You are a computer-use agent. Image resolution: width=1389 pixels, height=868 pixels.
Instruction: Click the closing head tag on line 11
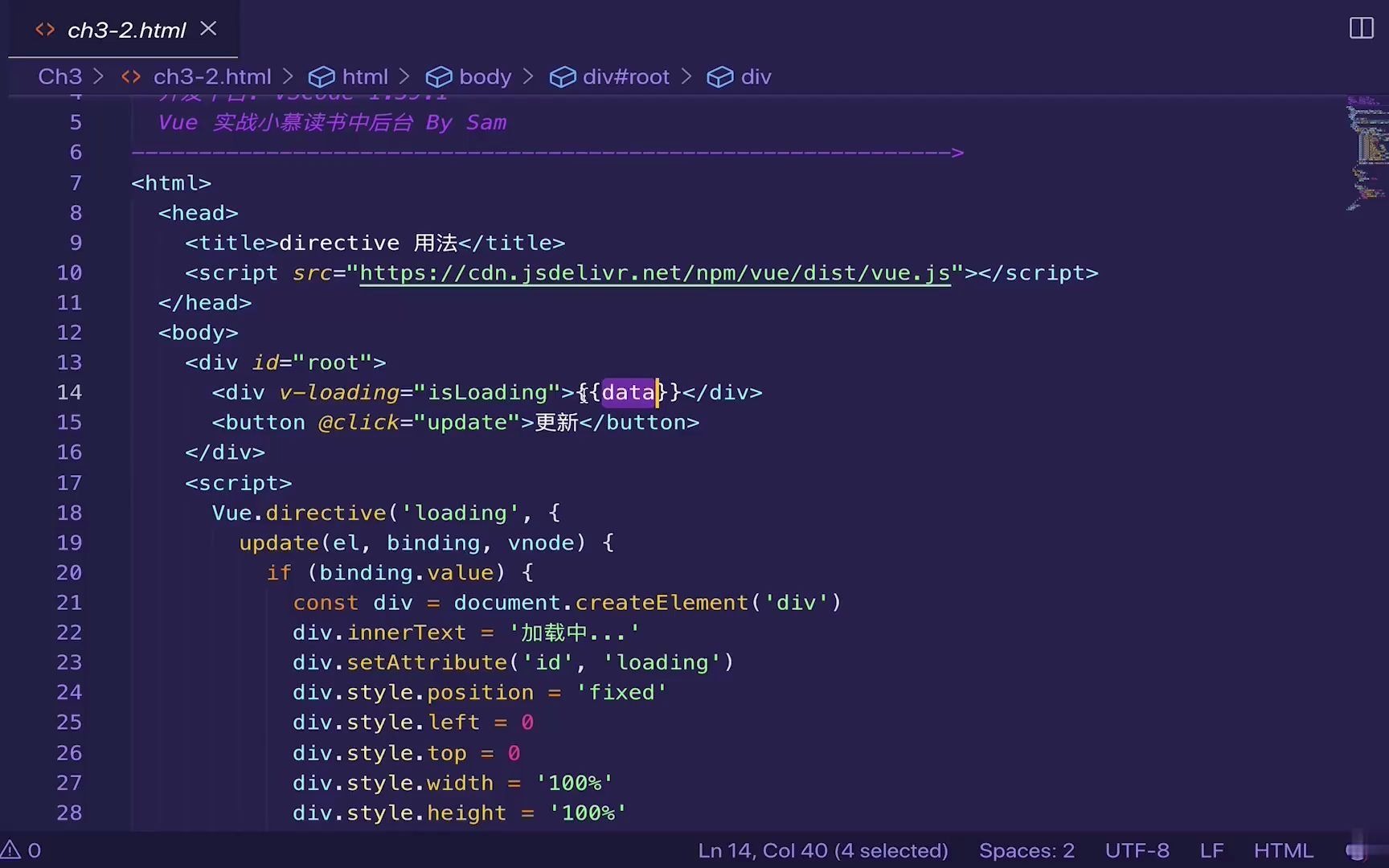205,303
